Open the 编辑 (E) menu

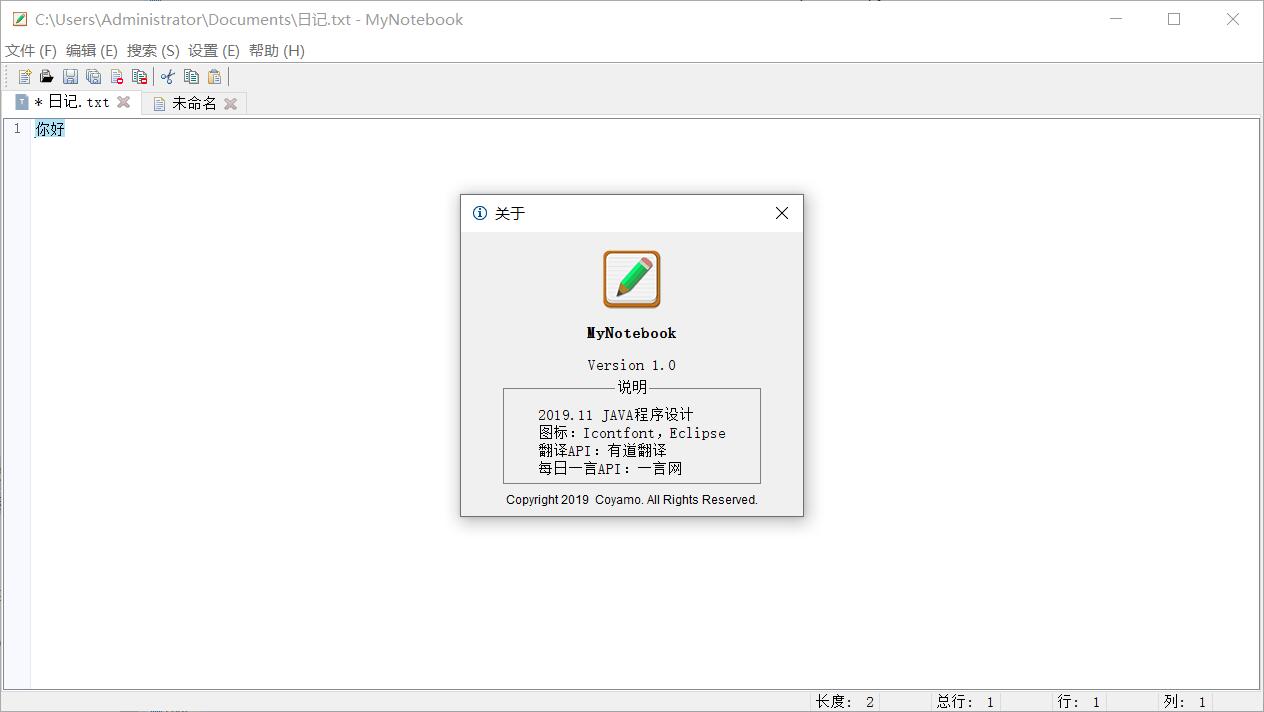92,50
